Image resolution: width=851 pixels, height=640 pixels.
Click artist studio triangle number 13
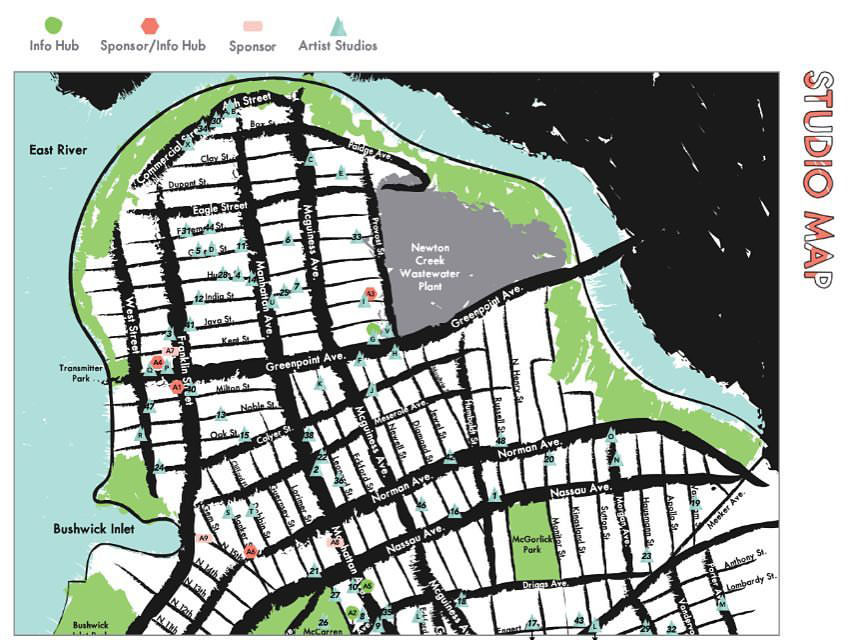click(x=221, y=414)
